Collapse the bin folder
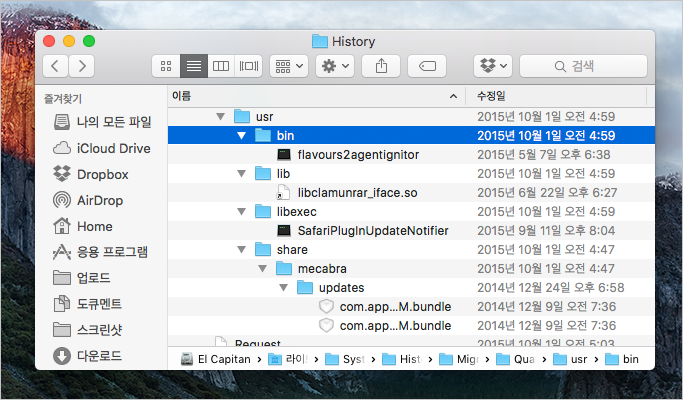Viewport: 683px width, 400px height. tap(242, 136)
